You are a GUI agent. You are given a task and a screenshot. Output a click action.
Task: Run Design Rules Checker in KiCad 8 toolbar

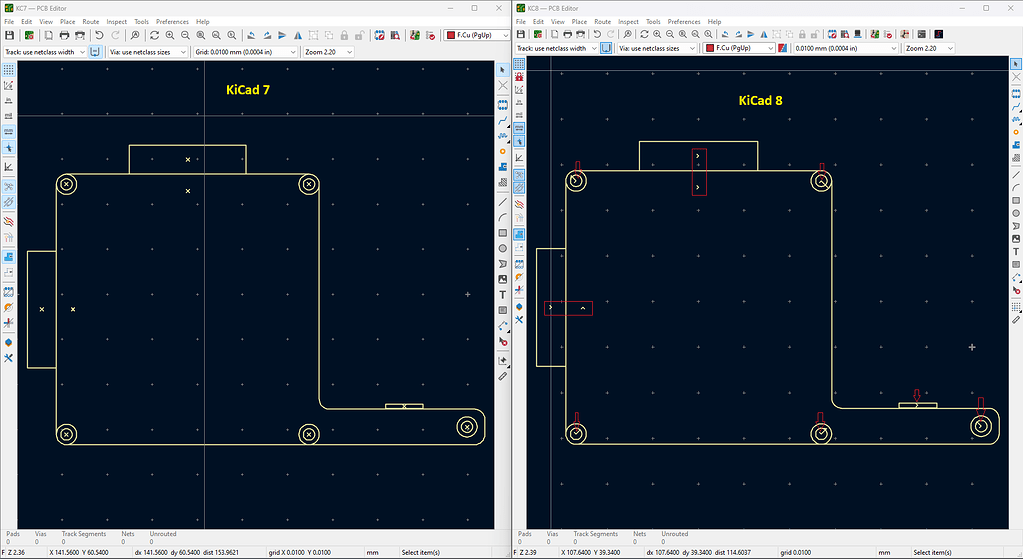click(888, 34)
